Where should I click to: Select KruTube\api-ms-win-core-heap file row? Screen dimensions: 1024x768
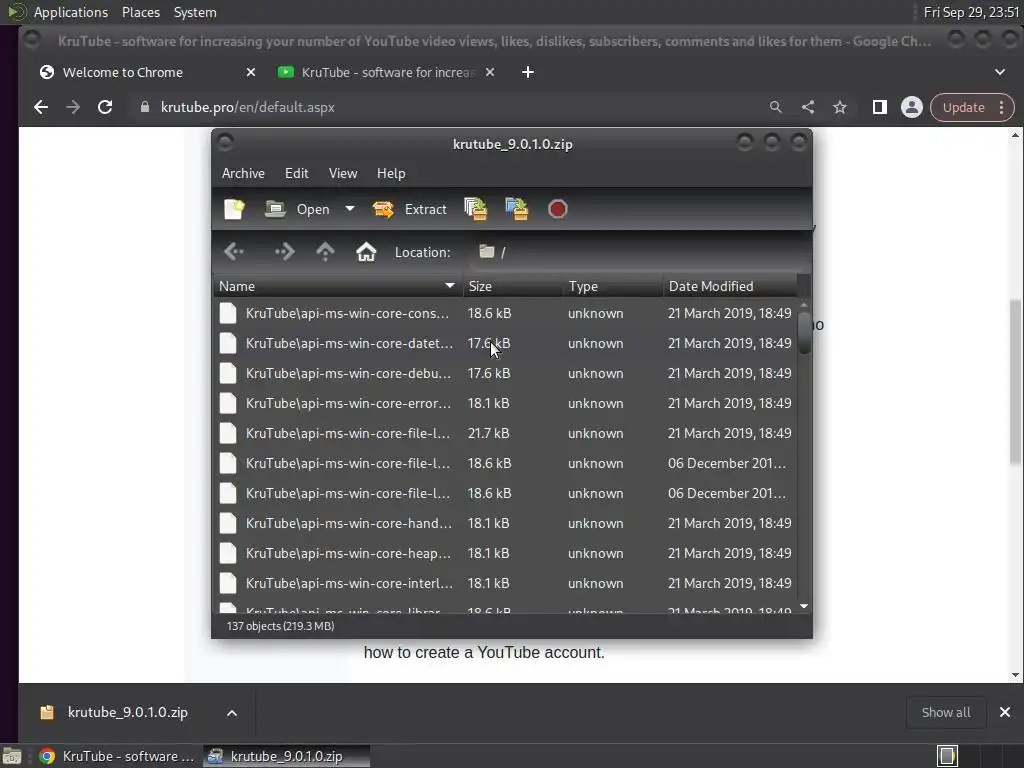(505, 554)
